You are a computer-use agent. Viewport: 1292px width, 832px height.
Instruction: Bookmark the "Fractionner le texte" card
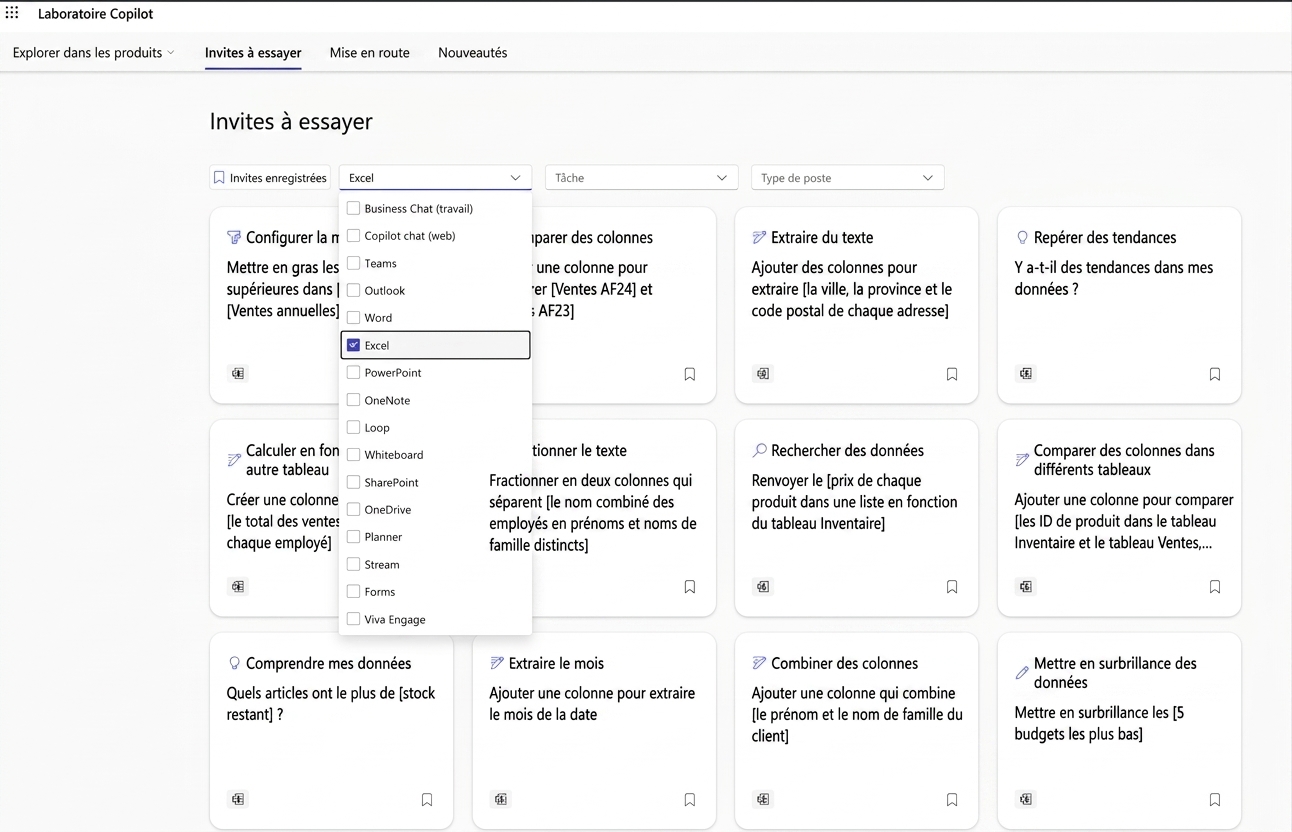tap(690, 587)
